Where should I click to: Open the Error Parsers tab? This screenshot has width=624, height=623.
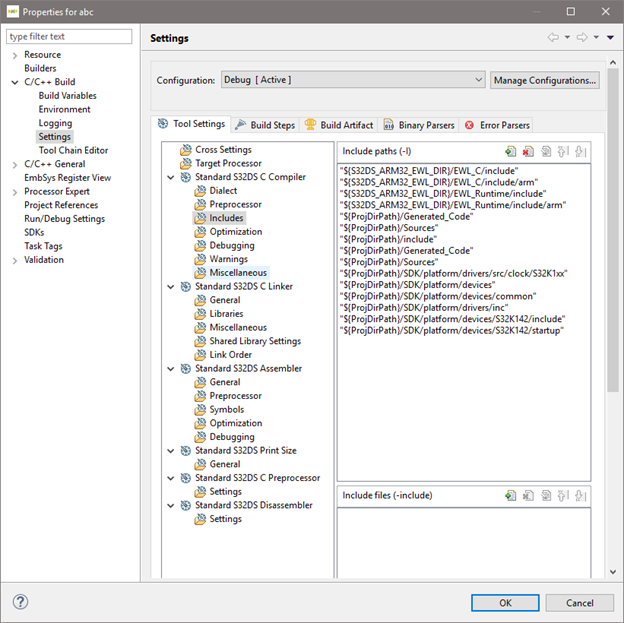497,125
